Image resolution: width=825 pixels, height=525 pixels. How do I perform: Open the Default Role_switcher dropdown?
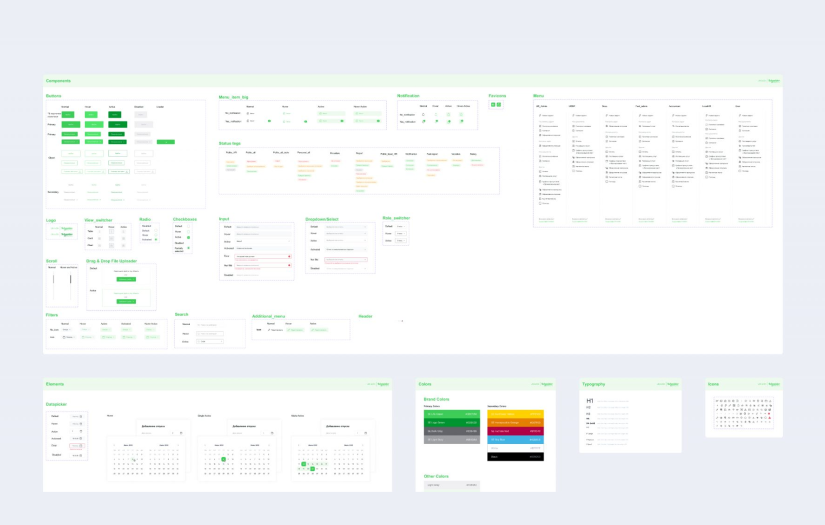401,226
